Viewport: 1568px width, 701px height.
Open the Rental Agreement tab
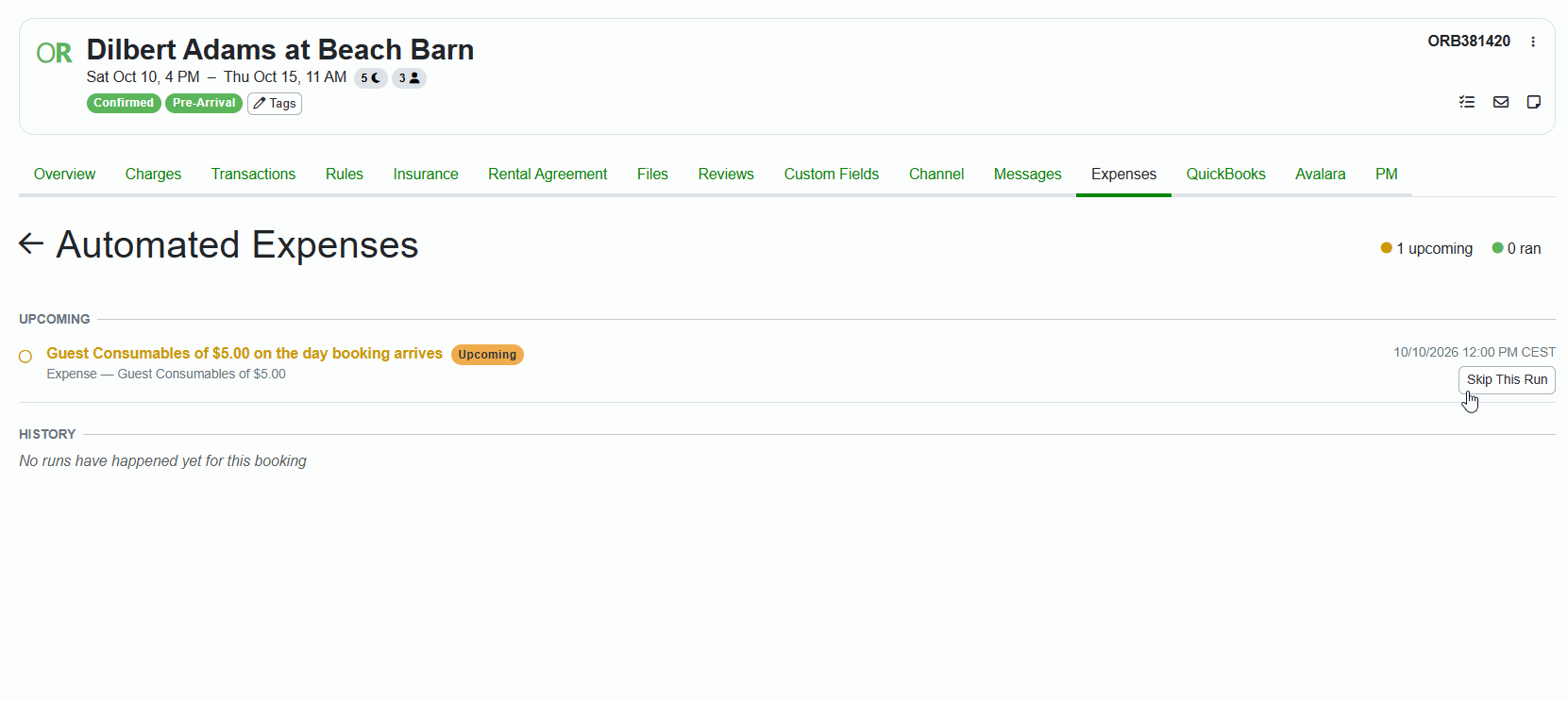coord(548,174)
